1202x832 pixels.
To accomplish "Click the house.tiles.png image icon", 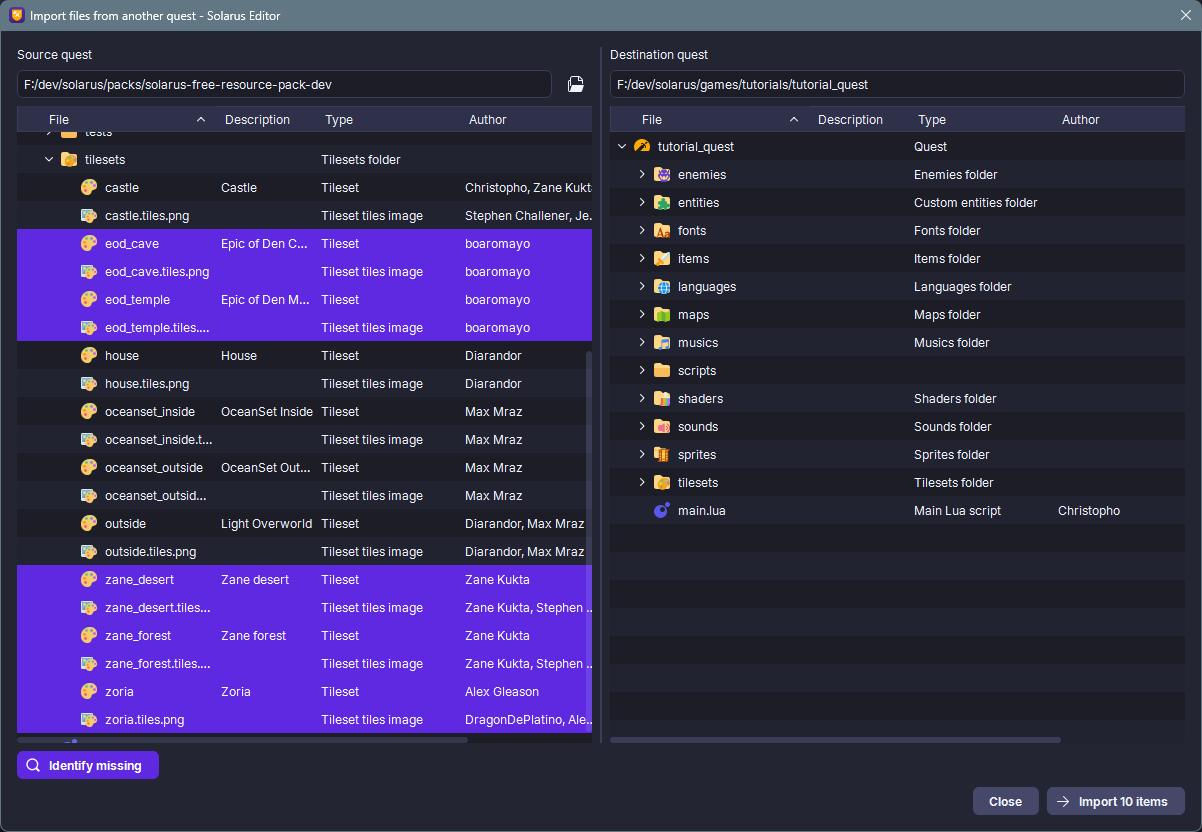I will (x=89, y=383).
